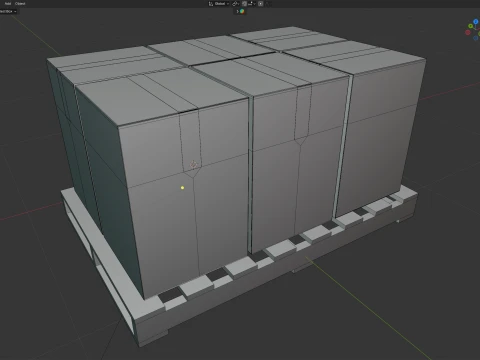The width and height of the screenshot is (480, 360).
Task: Toggle snapping magnet button
Action: pos(244,4)
